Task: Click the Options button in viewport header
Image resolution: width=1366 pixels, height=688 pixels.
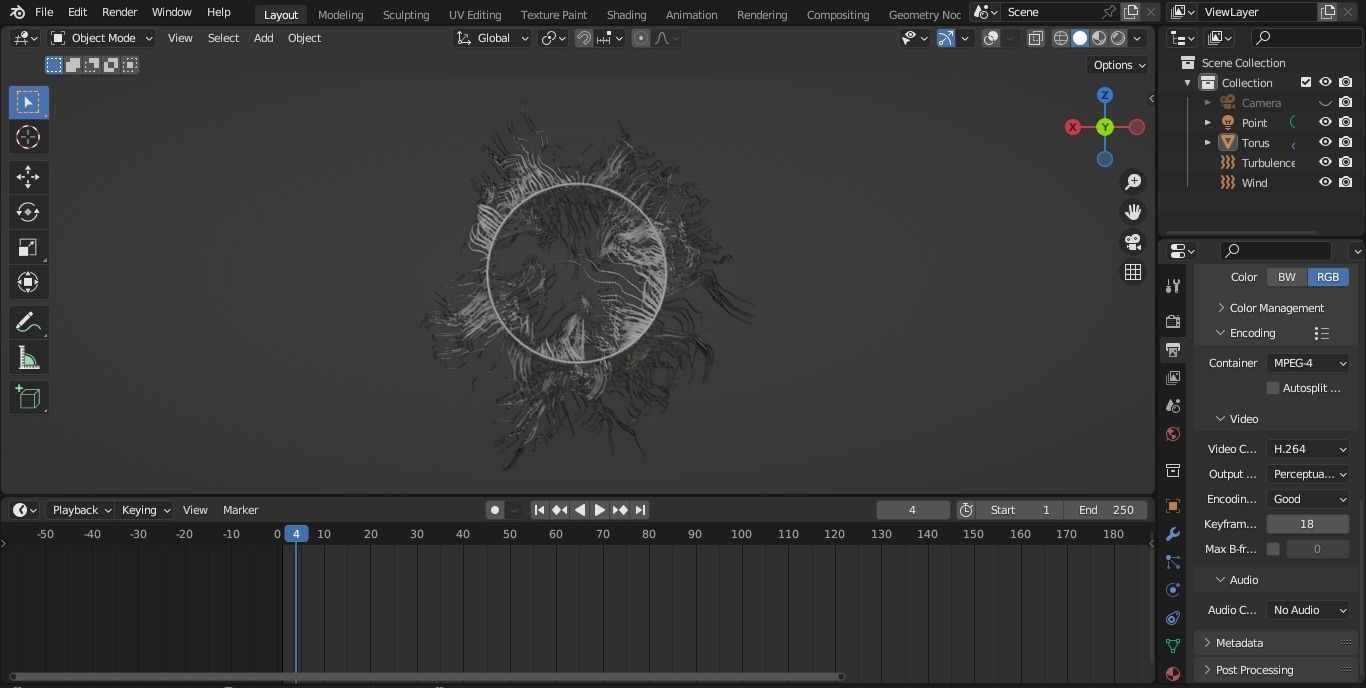Action: point(1116,64)
